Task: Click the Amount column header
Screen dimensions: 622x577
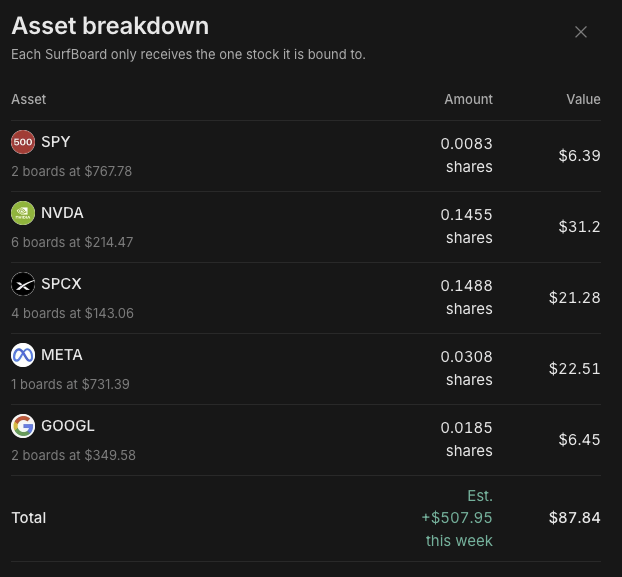Action: point(468,99)
